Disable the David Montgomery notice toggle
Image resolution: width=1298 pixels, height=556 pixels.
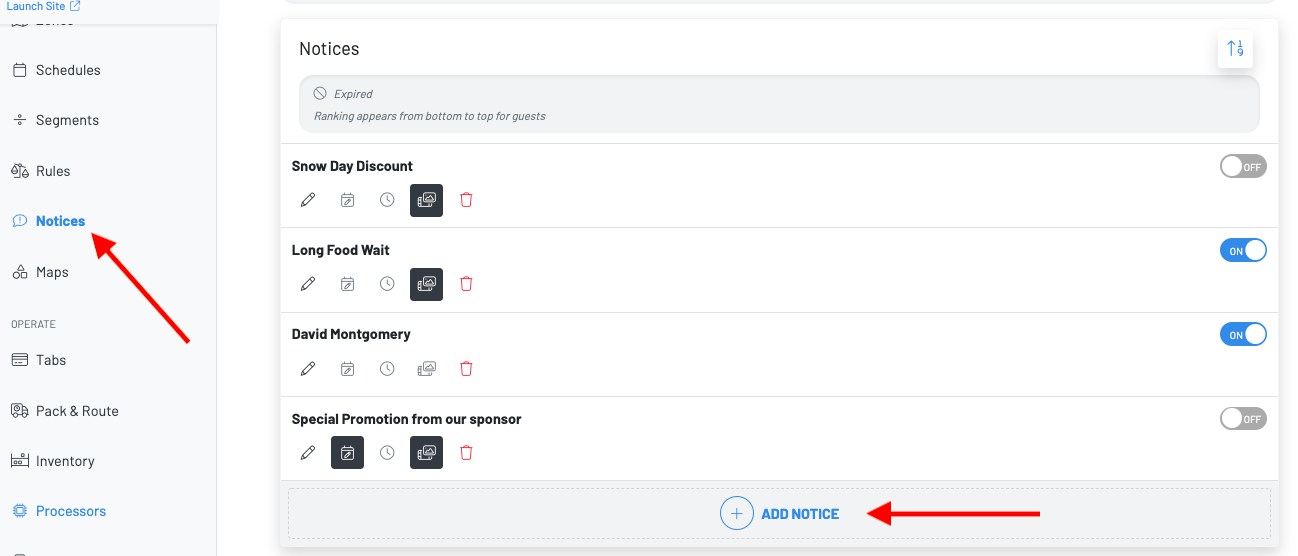coord(1243,335)
